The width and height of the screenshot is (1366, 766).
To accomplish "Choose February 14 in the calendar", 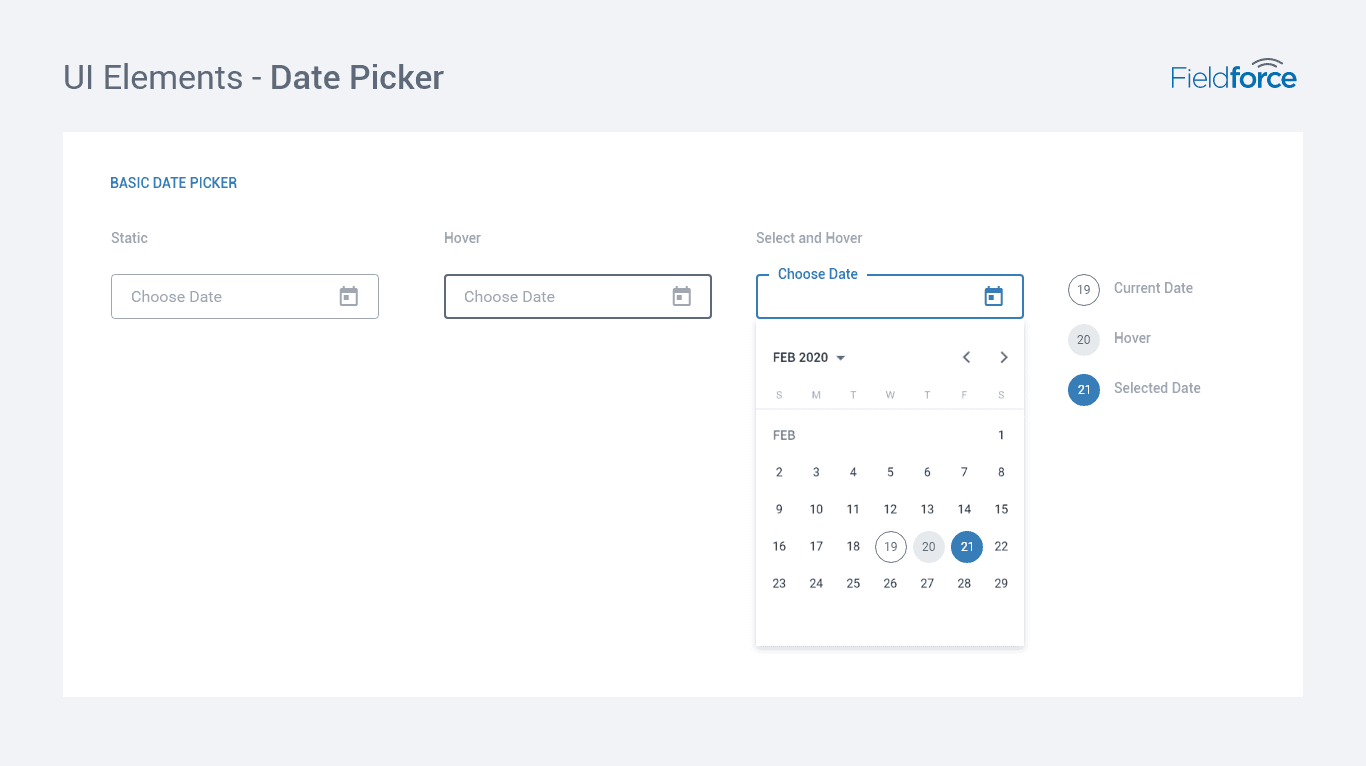I will (964, 509).
